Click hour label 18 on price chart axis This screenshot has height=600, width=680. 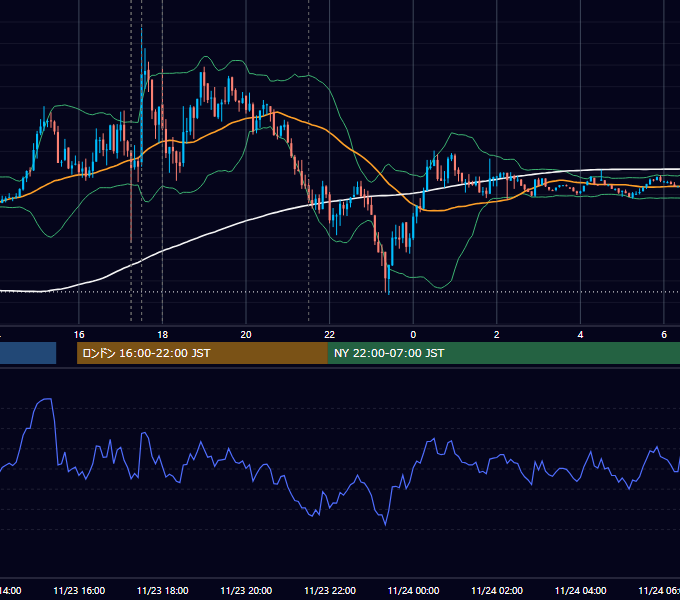tap(163, 335)
